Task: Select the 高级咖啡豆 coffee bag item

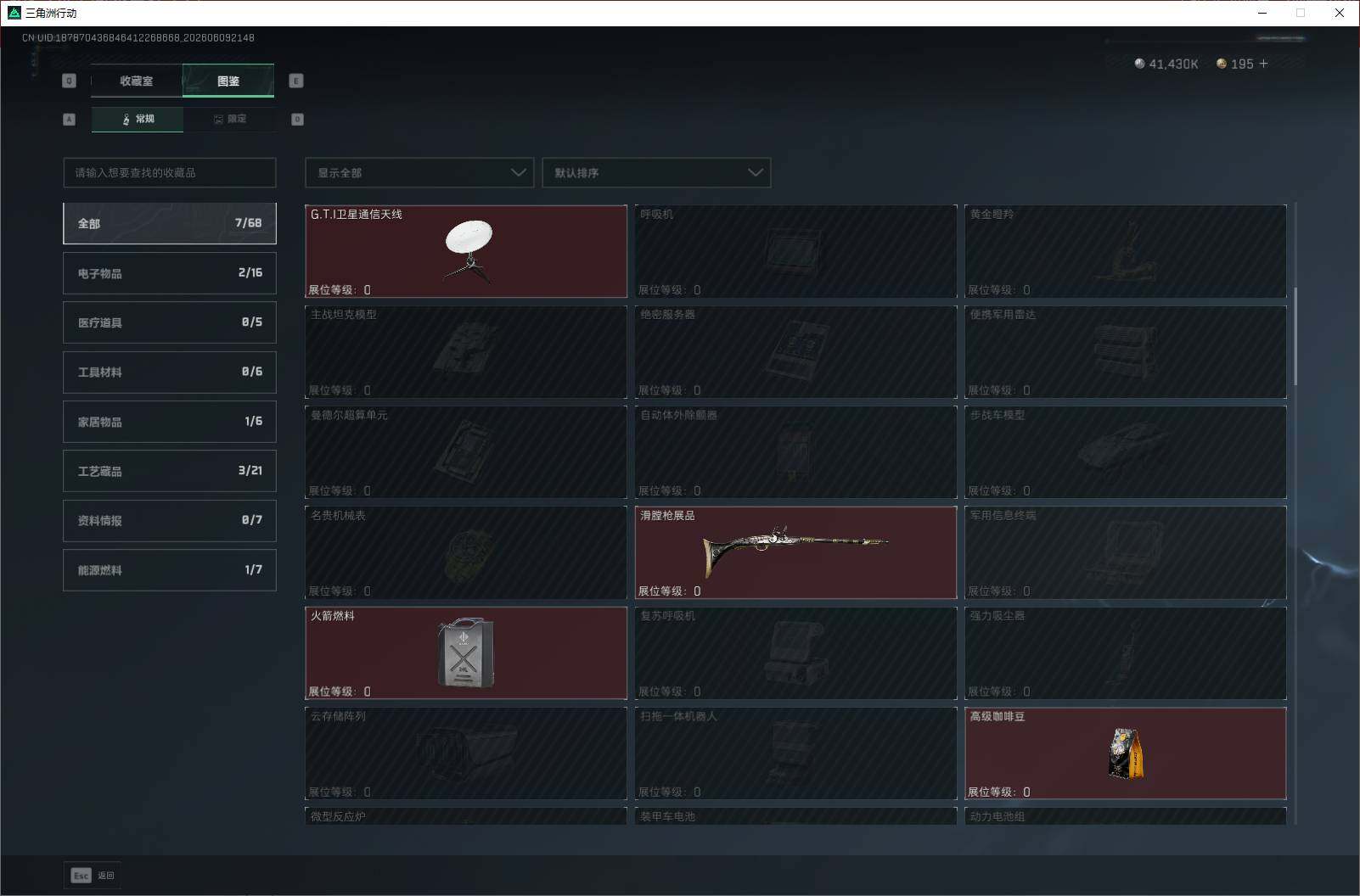Action: [1126, 753]
